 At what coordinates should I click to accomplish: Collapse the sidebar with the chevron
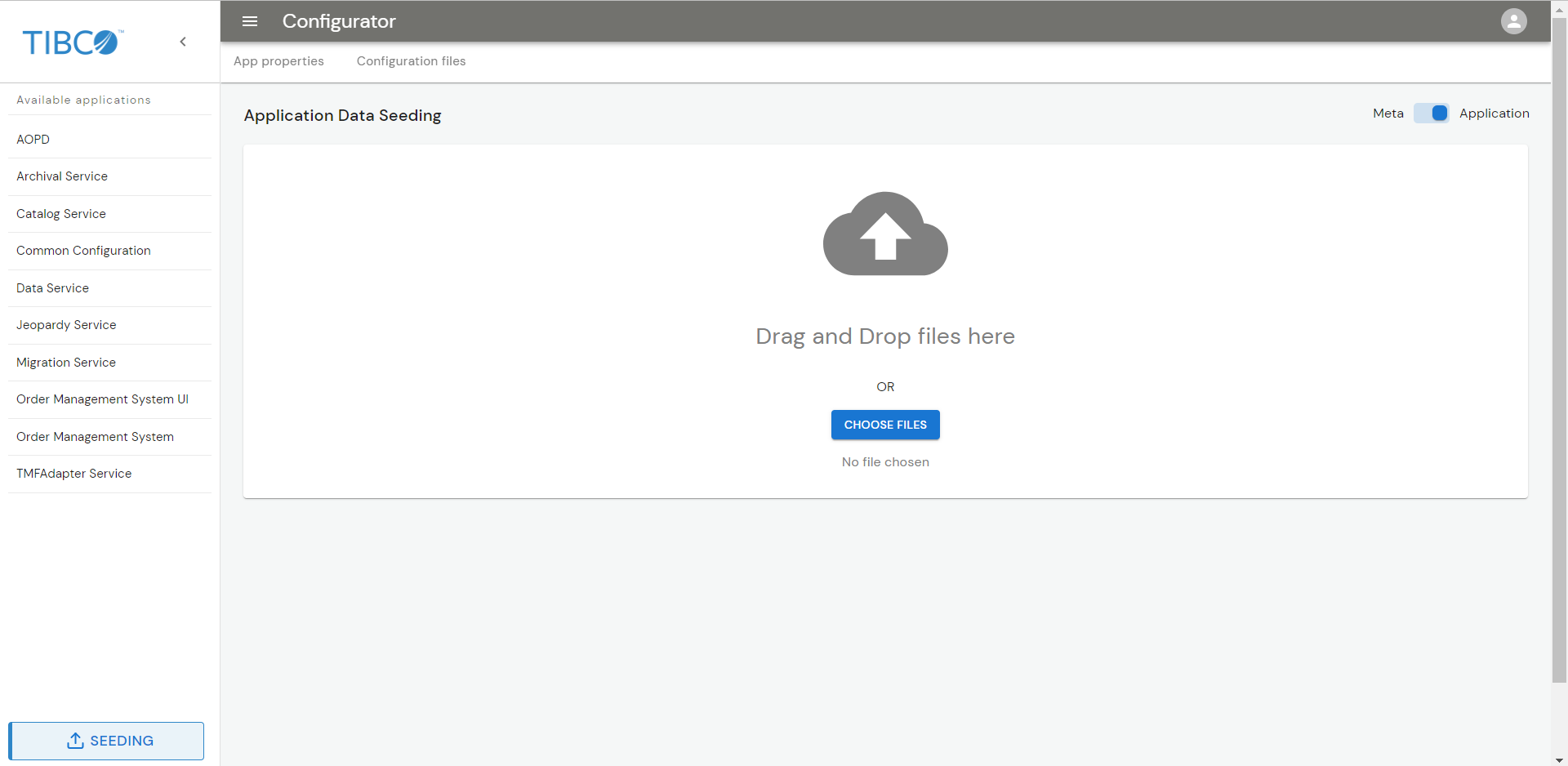coord(183,42)
